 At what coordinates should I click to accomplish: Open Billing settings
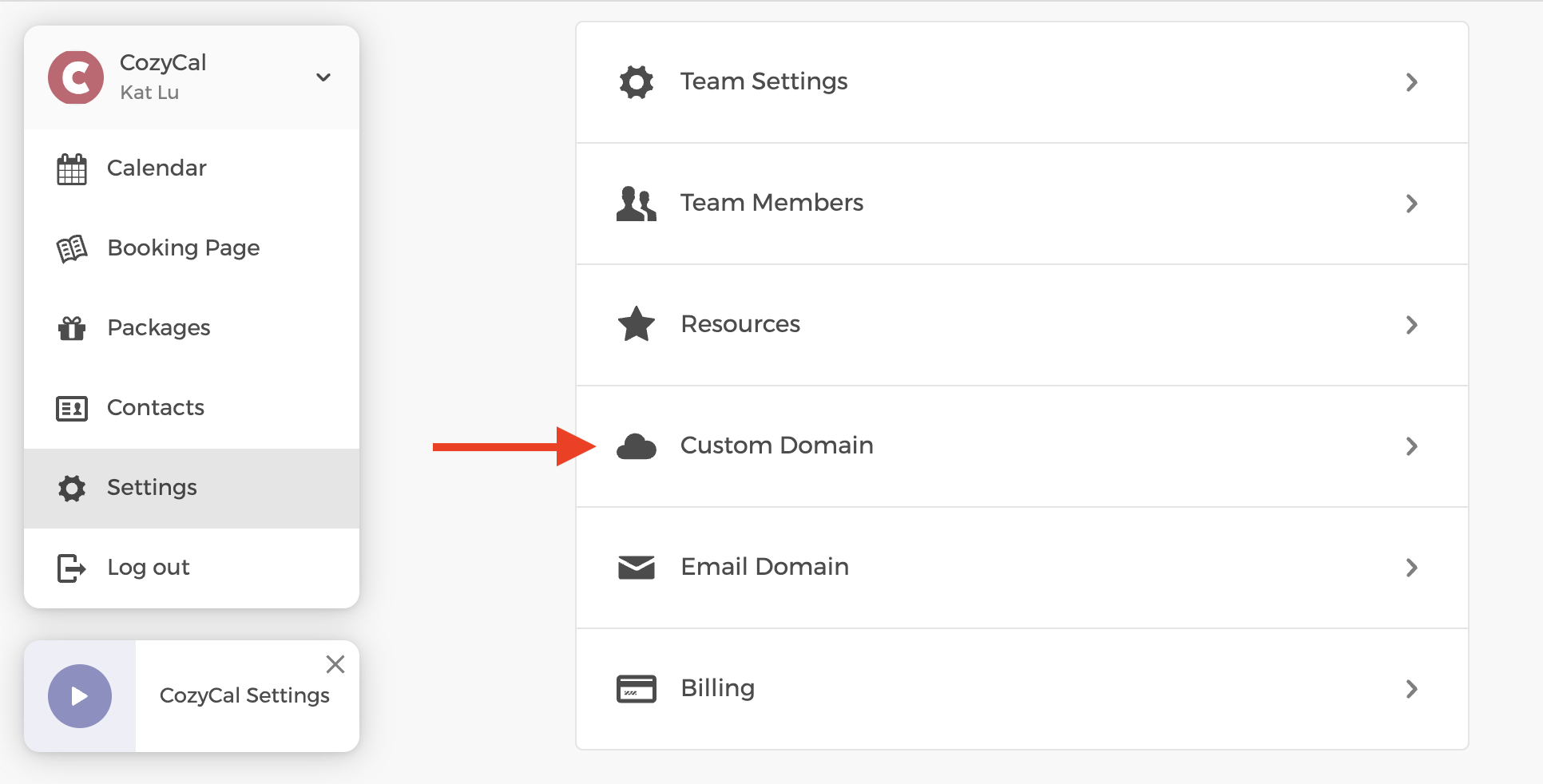[x=1022, y=689]
